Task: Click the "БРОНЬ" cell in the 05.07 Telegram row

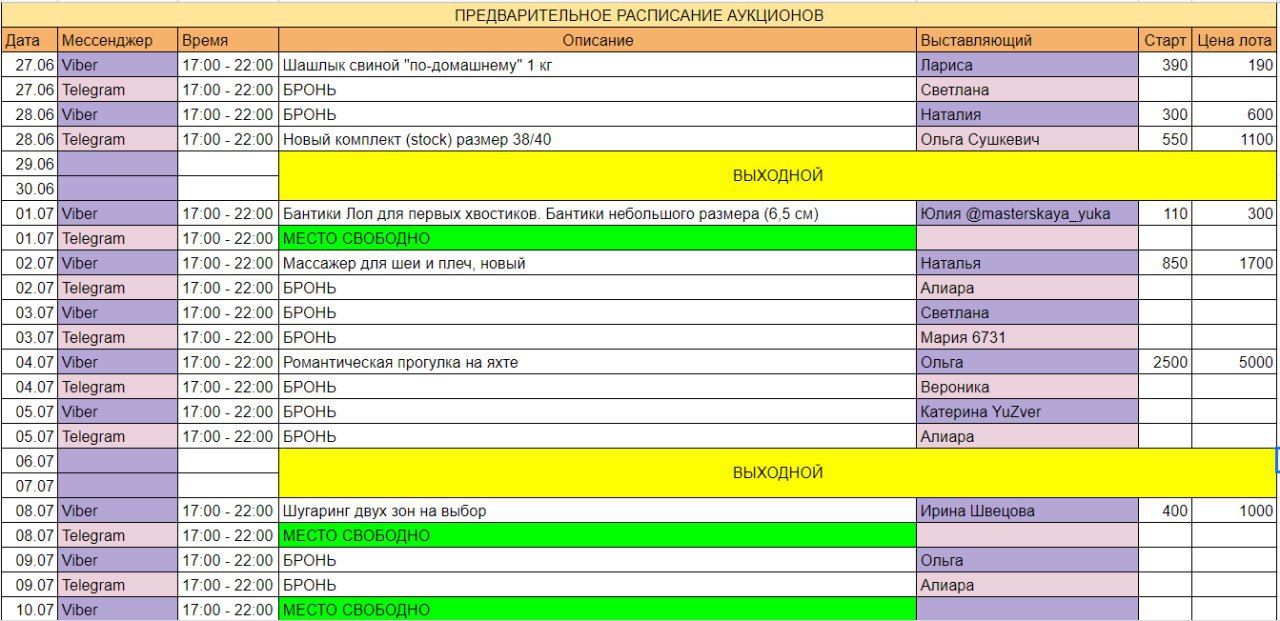Action: (598, 436)
